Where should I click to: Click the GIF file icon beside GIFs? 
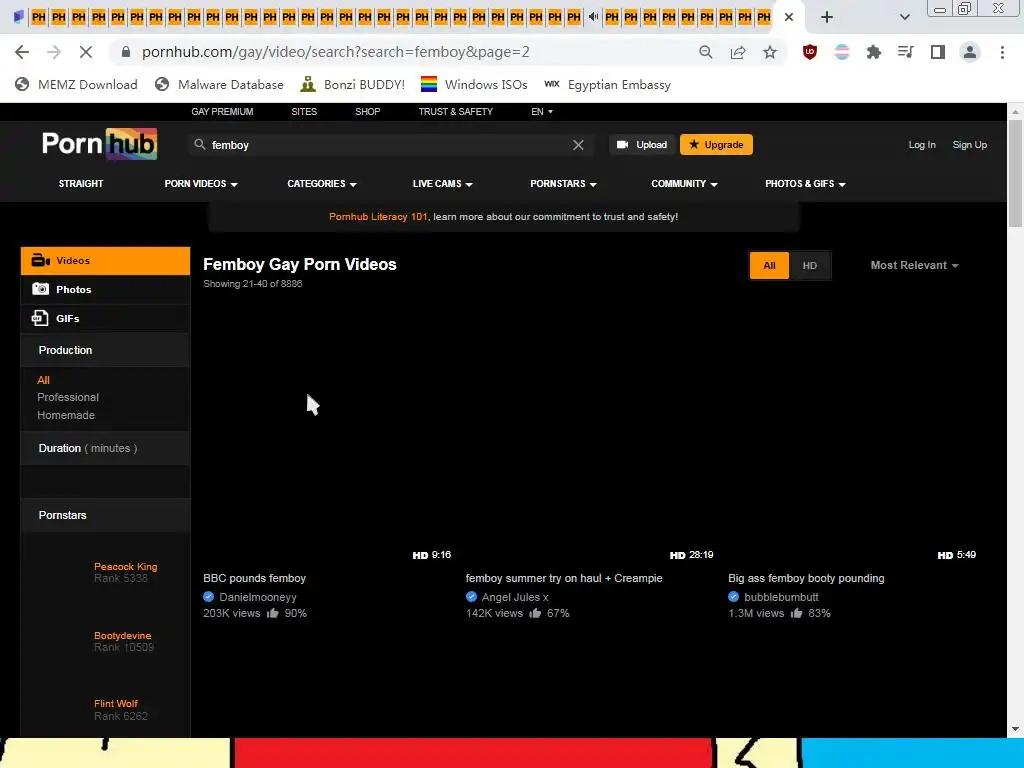coord(40,318)
